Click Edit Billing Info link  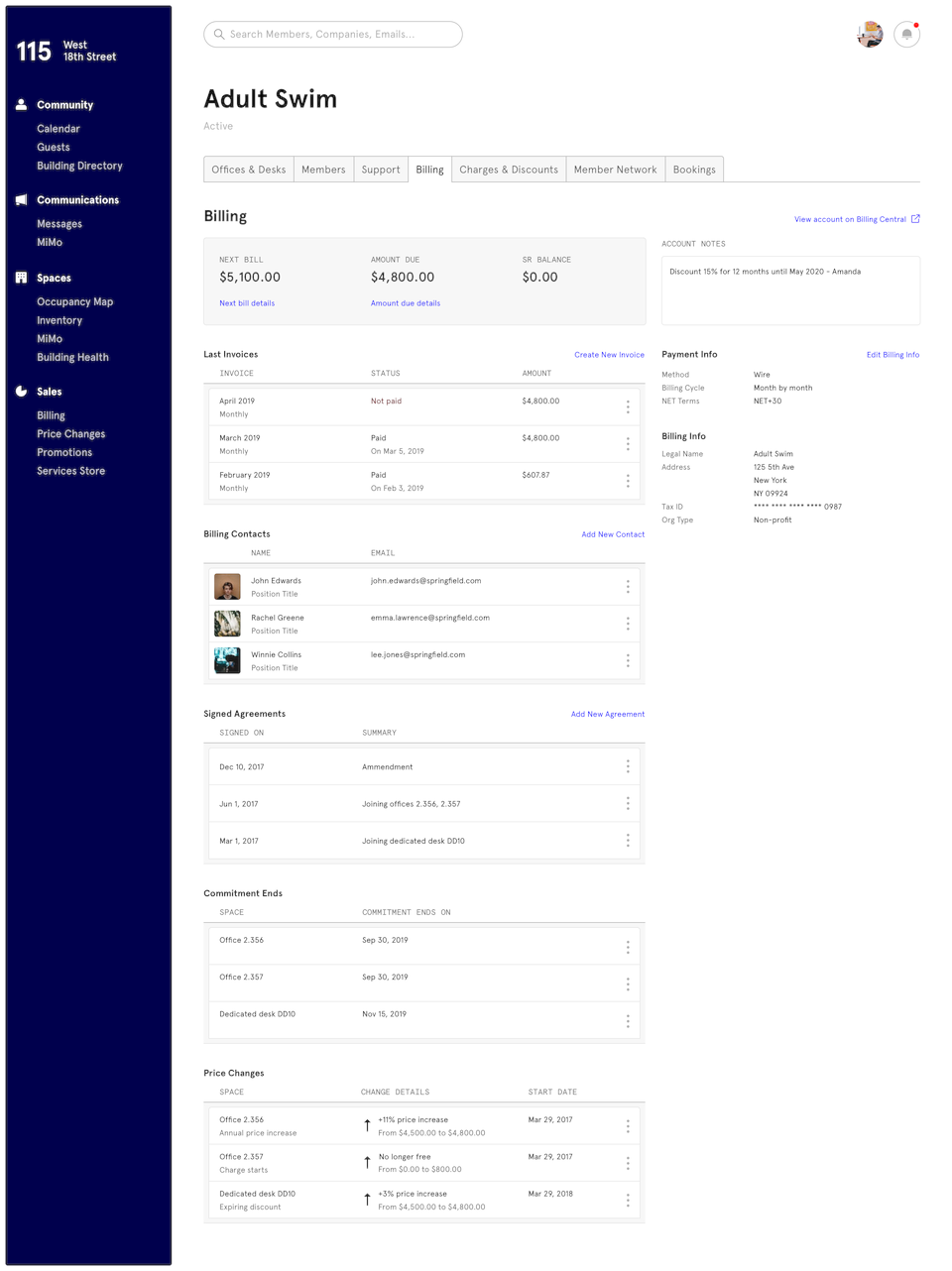892,355
